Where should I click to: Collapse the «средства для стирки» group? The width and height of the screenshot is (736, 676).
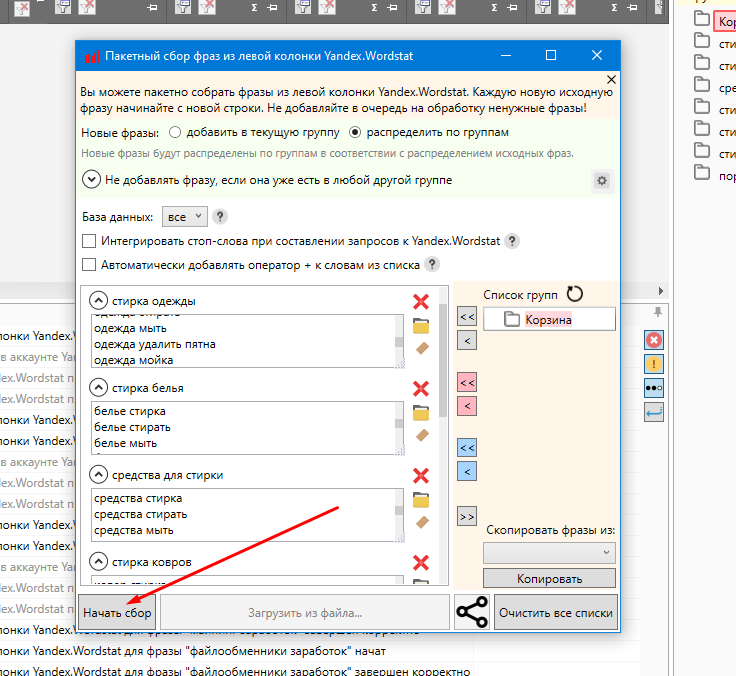pos(98,475)
